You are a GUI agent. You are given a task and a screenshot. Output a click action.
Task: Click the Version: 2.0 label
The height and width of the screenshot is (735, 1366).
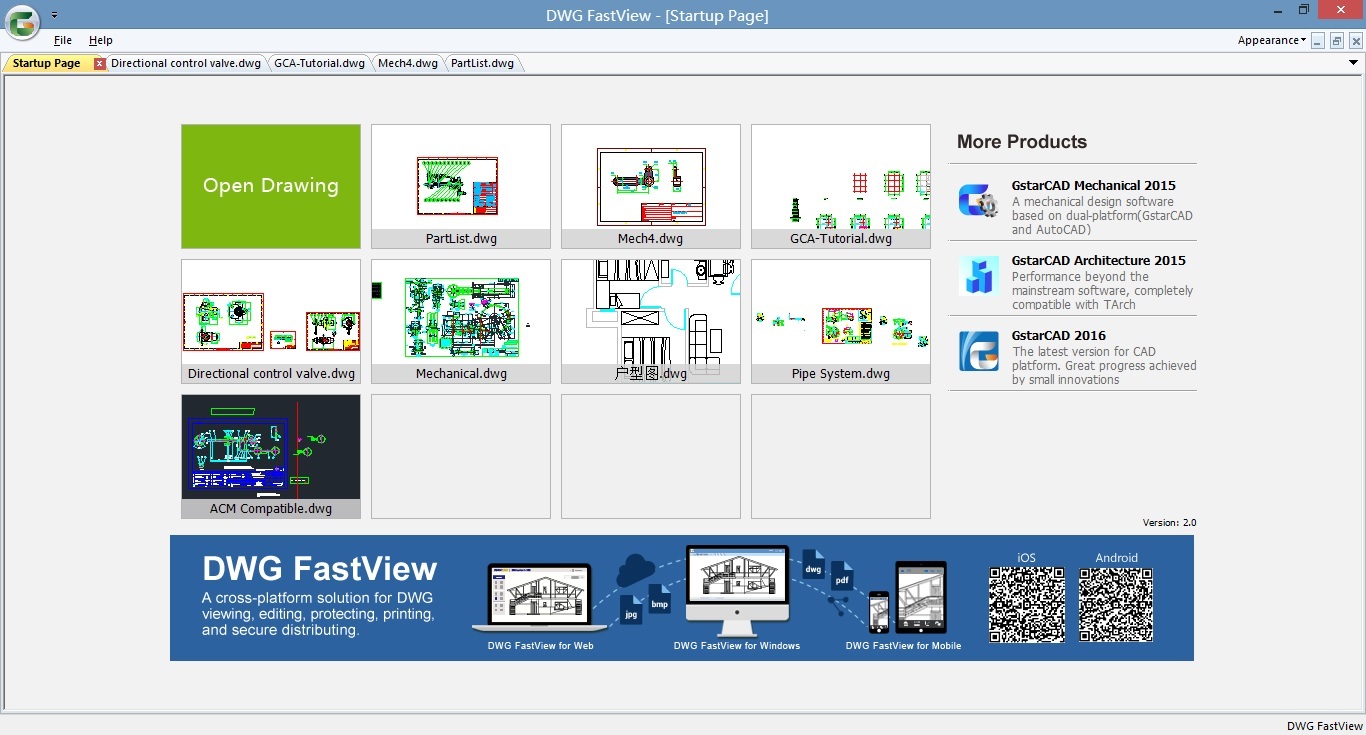click(x=1169, y=523)
